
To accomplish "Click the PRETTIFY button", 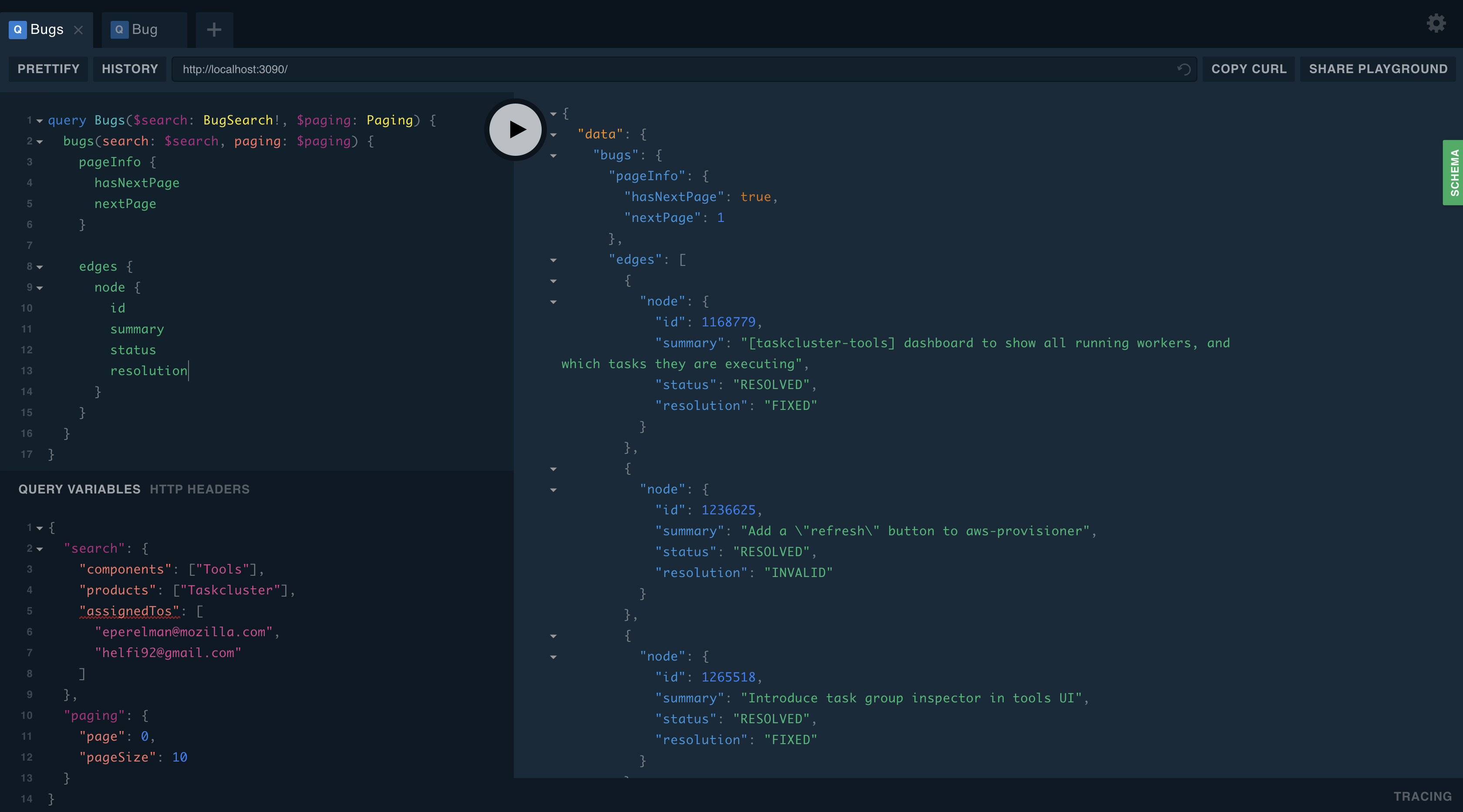I will (x=48, y=69).
